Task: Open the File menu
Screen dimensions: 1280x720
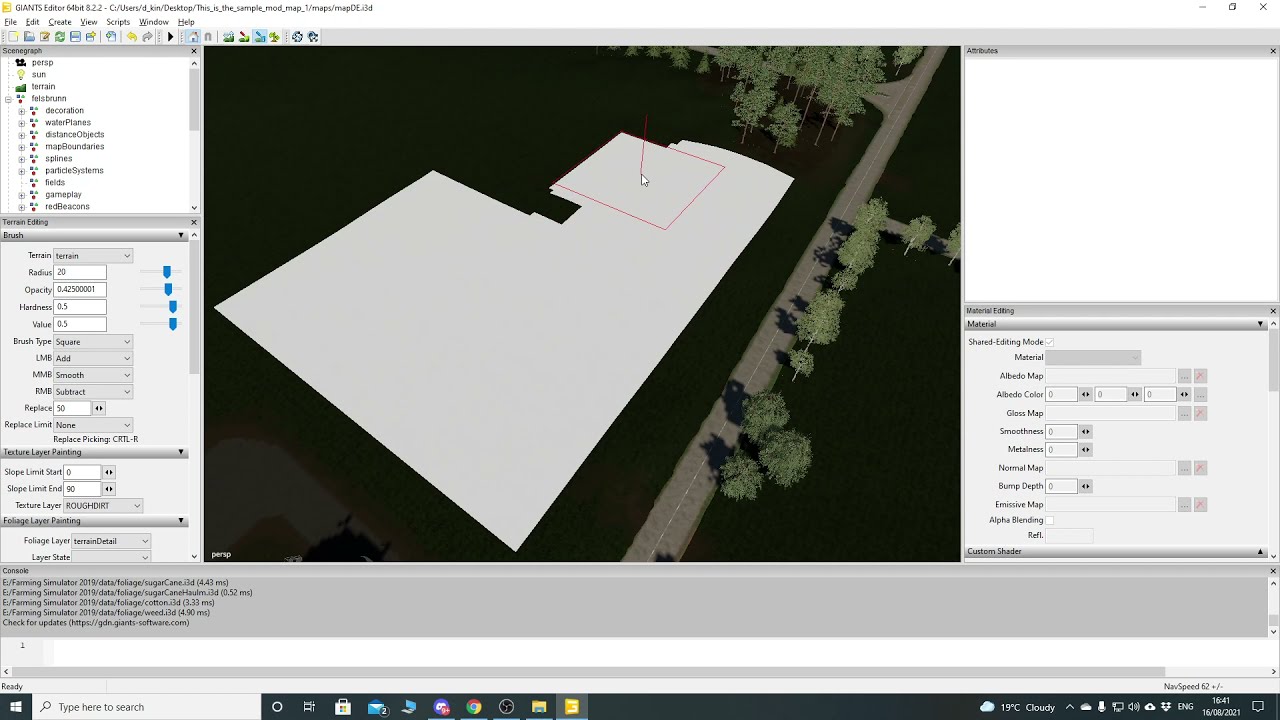Action: (11, 22)
